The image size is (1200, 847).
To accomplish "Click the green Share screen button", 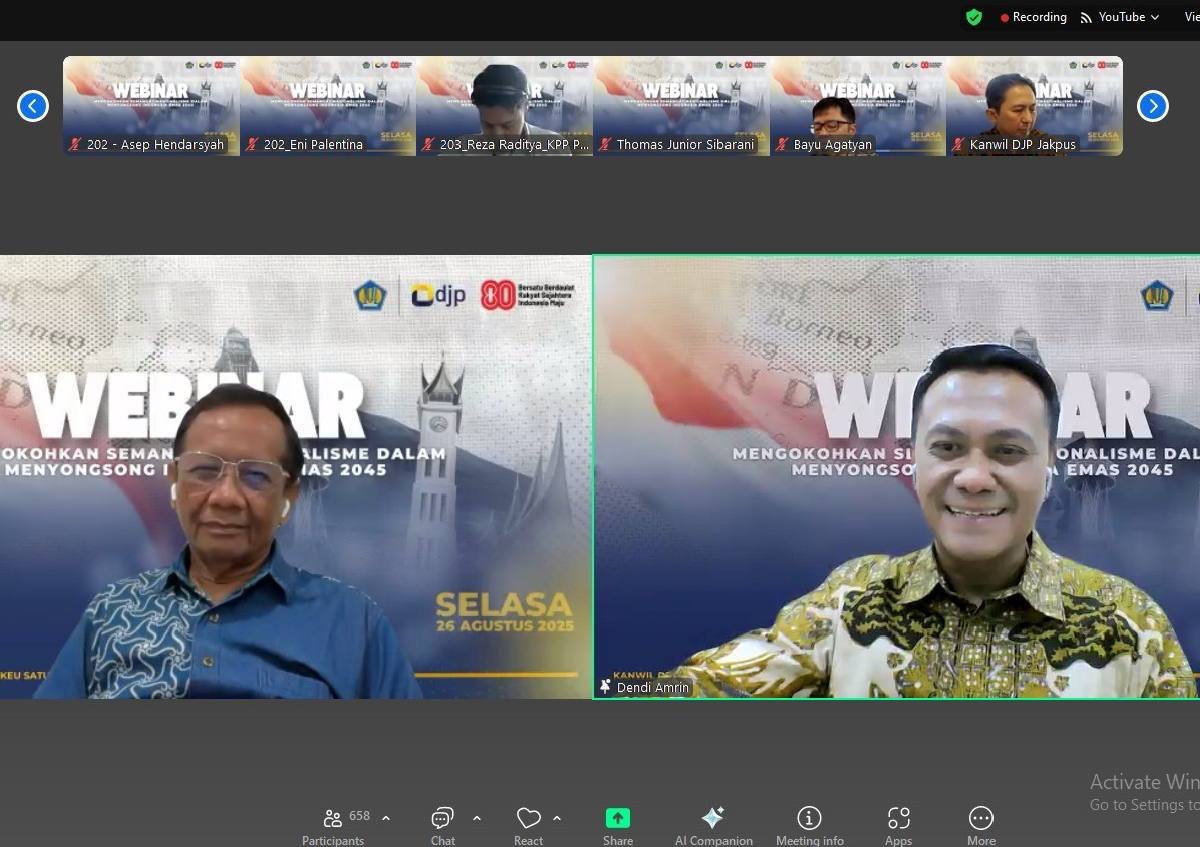I will [617, 819].
